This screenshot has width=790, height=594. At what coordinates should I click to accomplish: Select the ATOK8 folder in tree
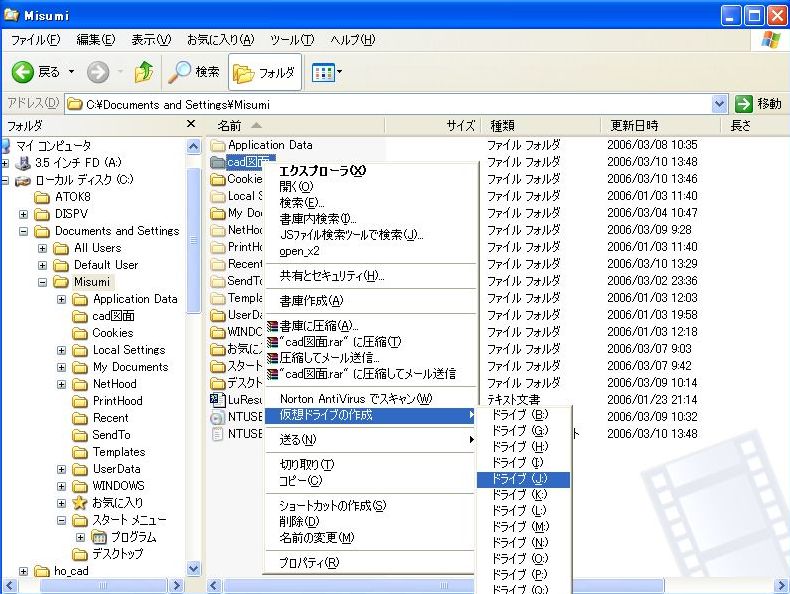point(62,197)
